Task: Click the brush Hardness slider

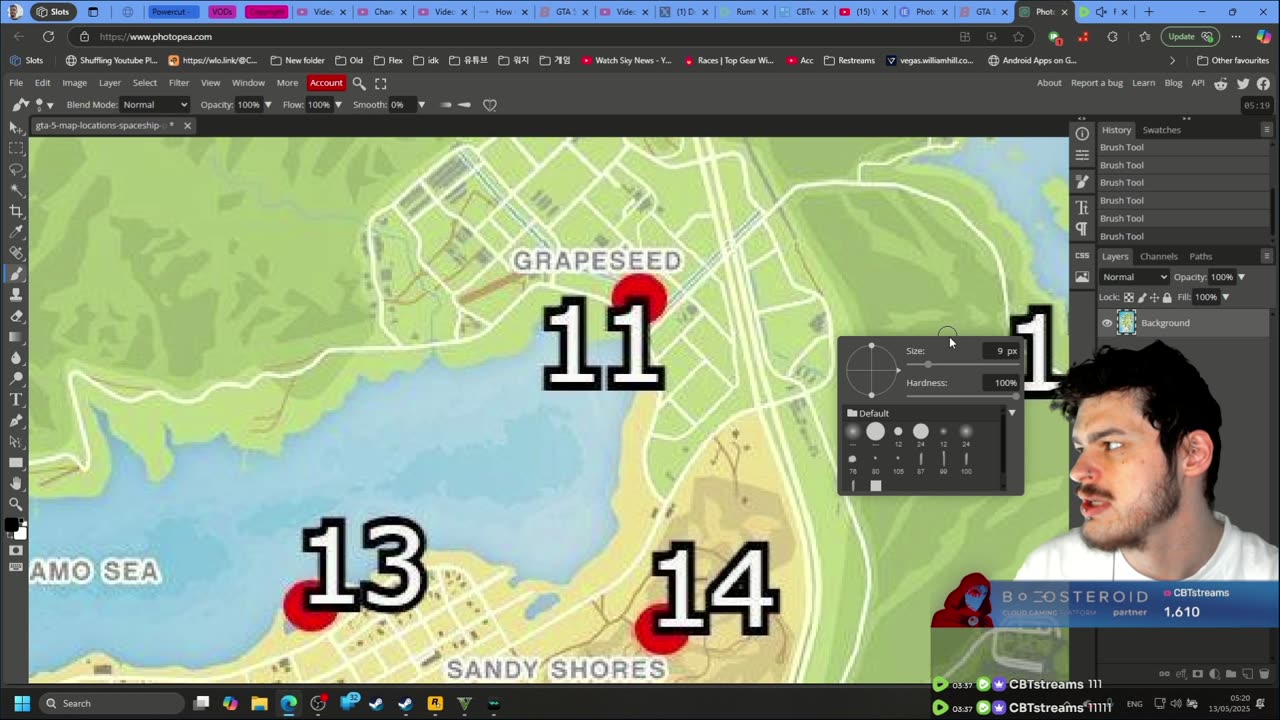Action: (x=962, y=396)
